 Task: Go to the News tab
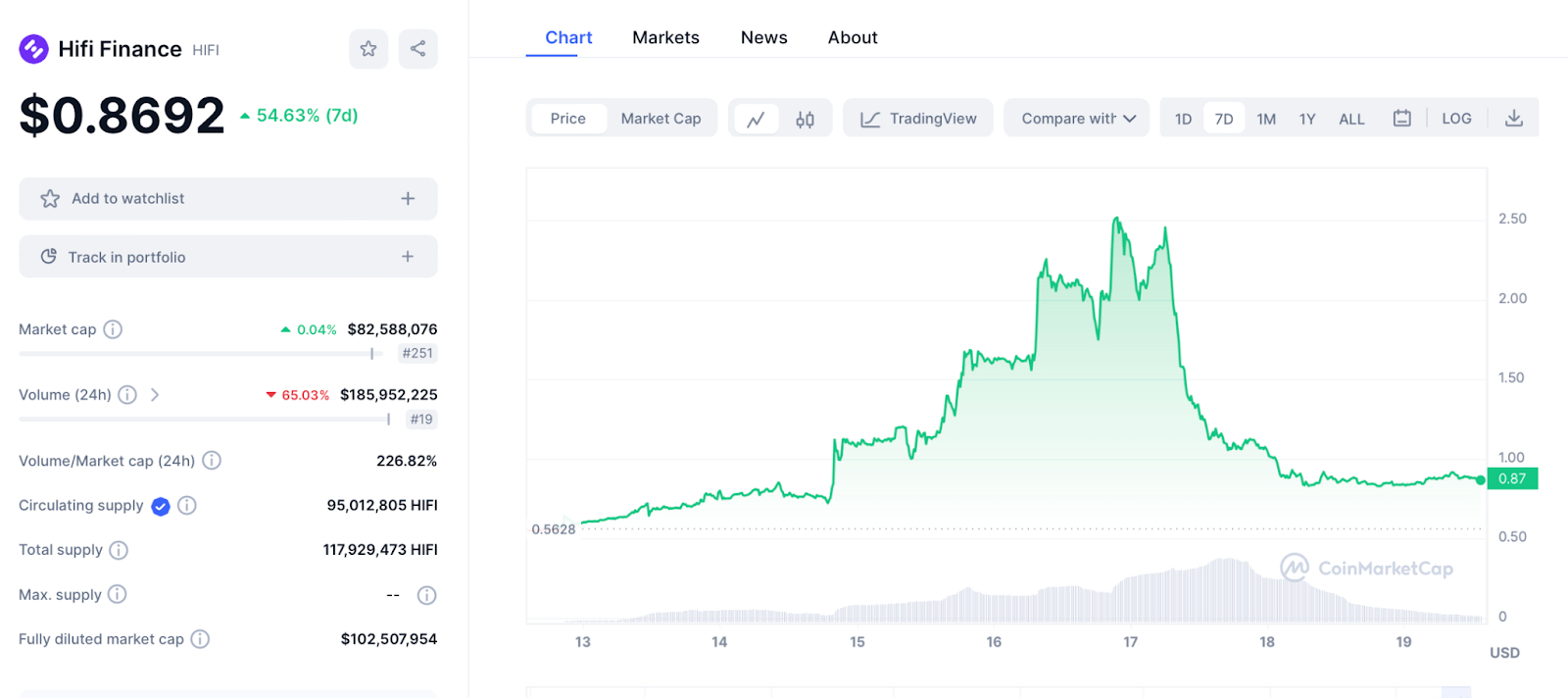coord(763,37)
